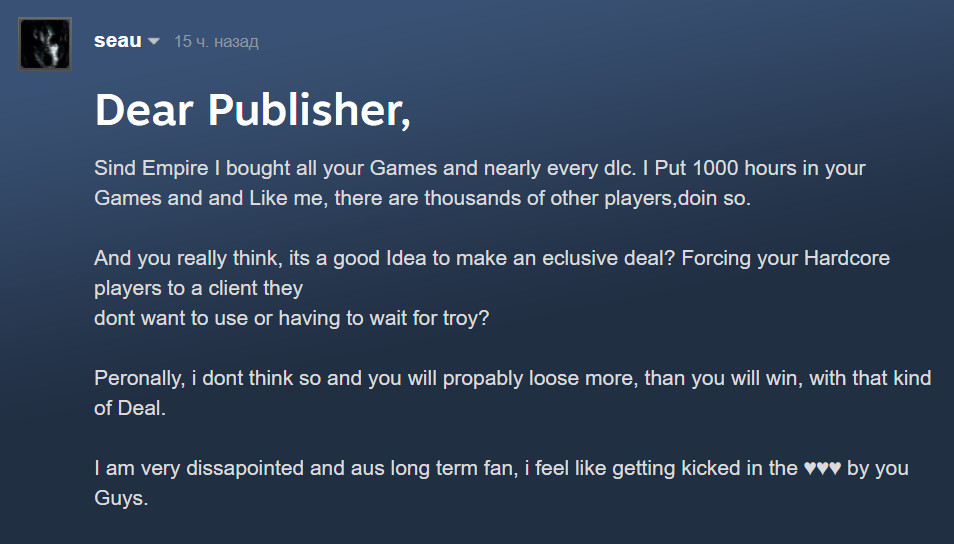Click the censored ♥♥♥ hearts text
The height and width of the screenshot is (544, 954).
pos(822,469)
